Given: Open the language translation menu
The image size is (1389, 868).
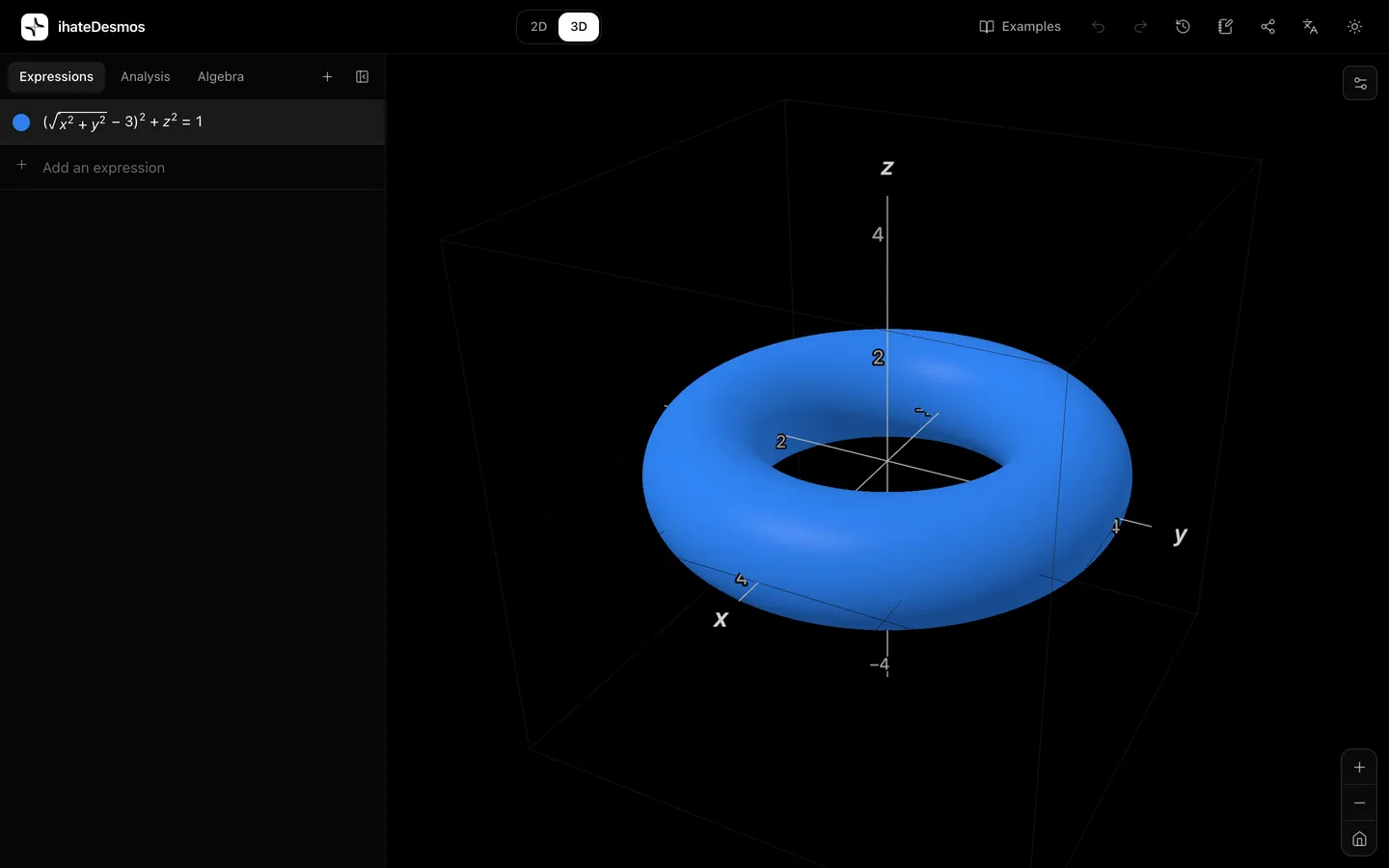Looking at the screenshot, I should pyautogui.click(x=1310, y=27).
